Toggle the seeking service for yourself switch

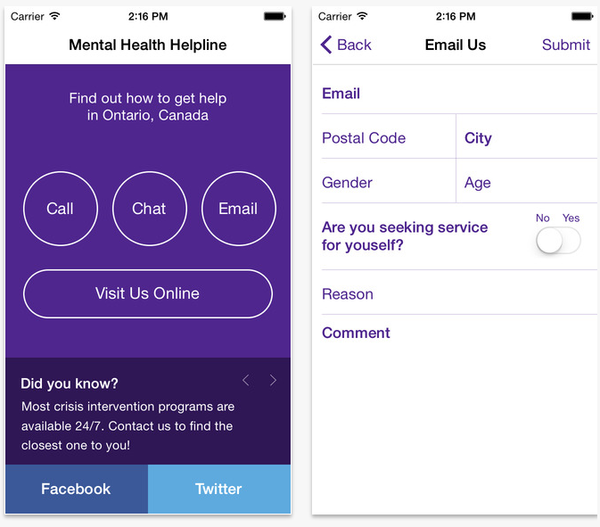558,240
